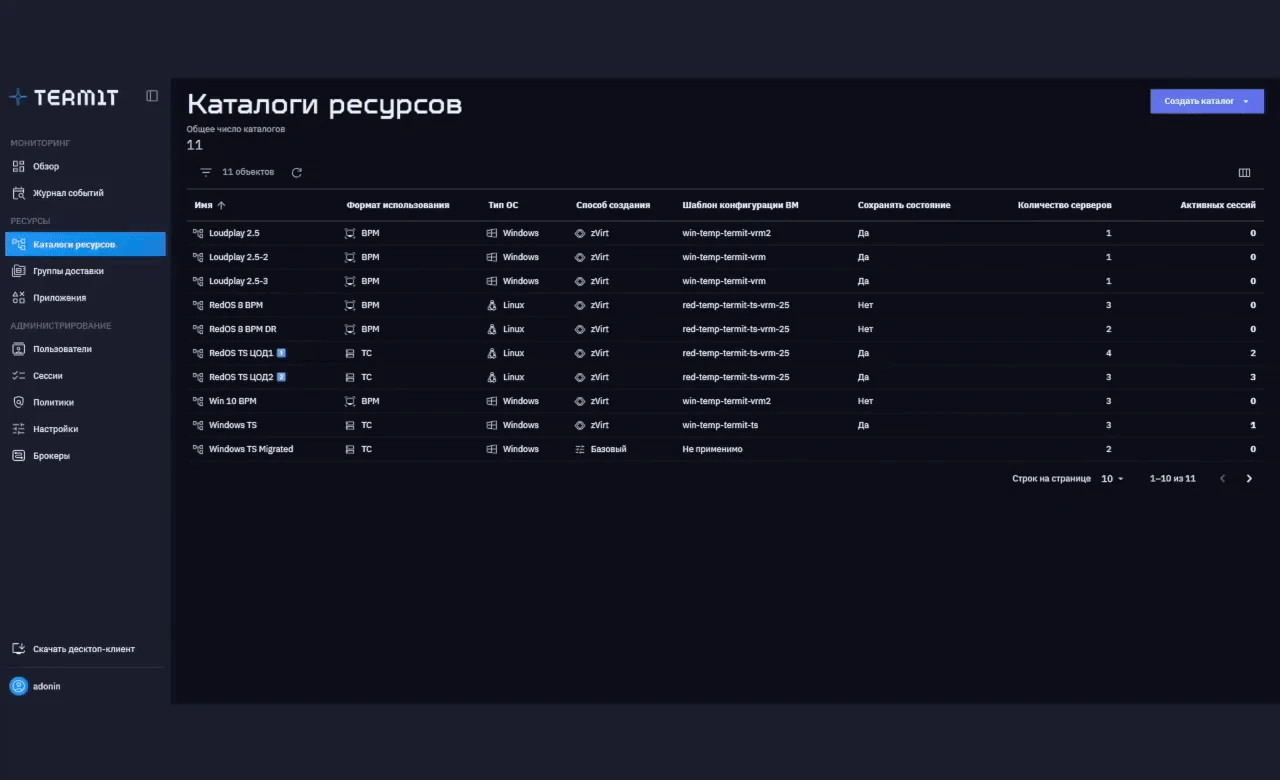Open Сессии in the sidebar
This screenshot has height=780, width=1280.
pos(85,376)
